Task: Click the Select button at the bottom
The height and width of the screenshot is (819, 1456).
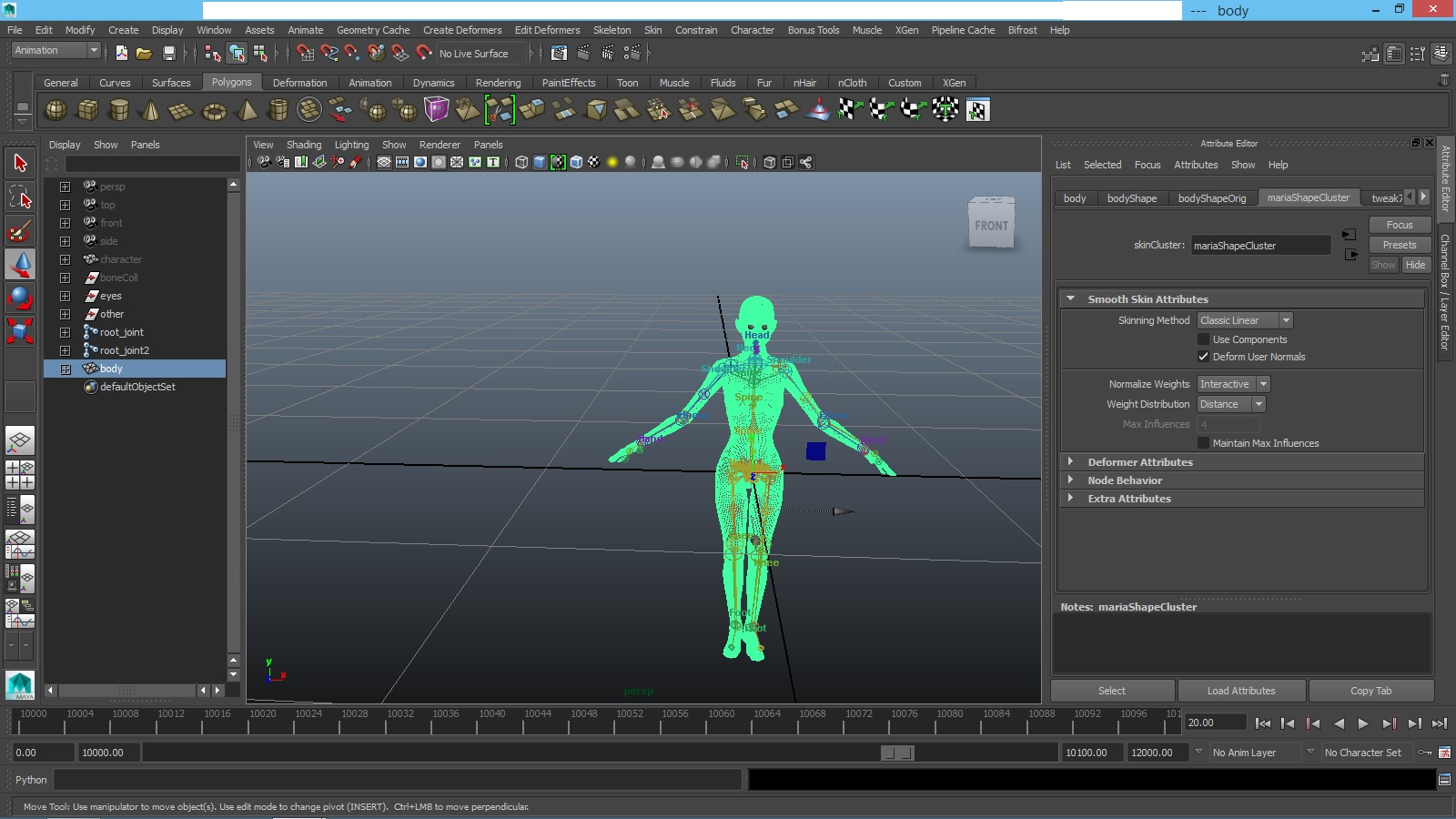Action: pos(1112,691)
